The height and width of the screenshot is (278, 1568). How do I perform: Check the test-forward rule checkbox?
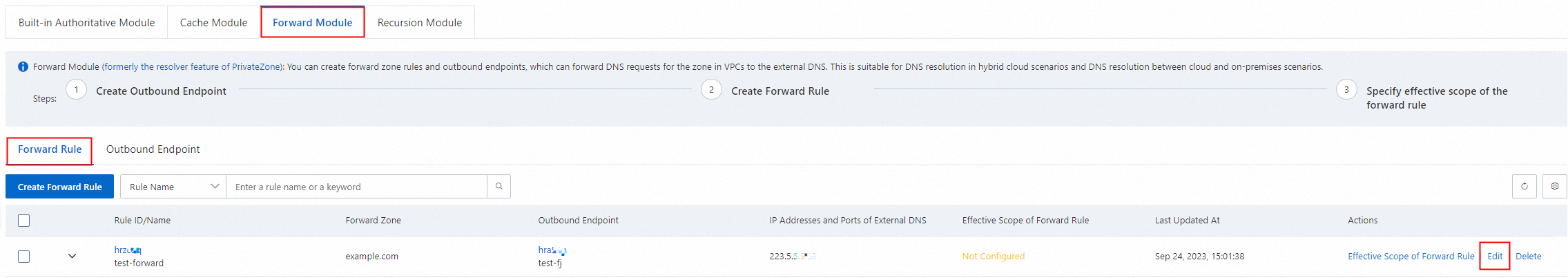click(x=24, y=257)
